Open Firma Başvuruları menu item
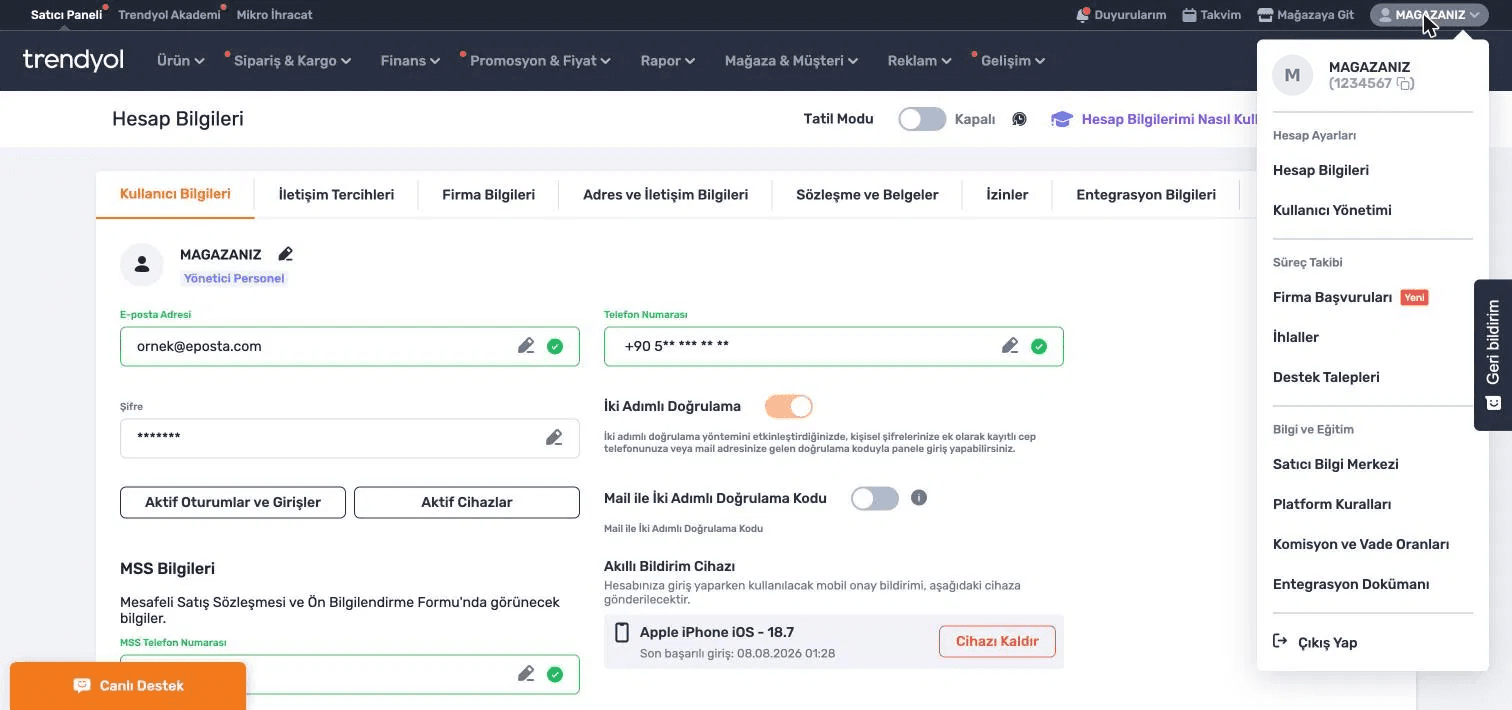The width and height of the screenshot is (1512, 710). (x=1332, y=297)
